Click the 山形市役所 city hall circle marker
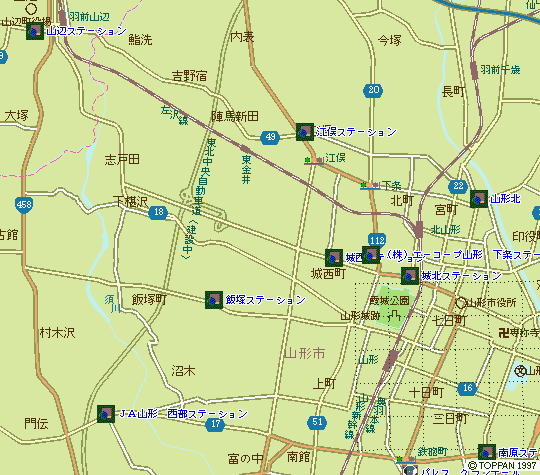Viewport: 540px width, 475px height. click(461, 303)
